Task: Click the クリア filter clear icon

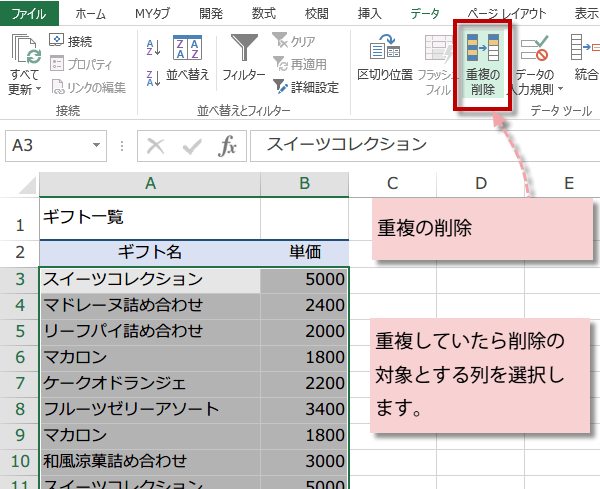Action: coord(279,40)
